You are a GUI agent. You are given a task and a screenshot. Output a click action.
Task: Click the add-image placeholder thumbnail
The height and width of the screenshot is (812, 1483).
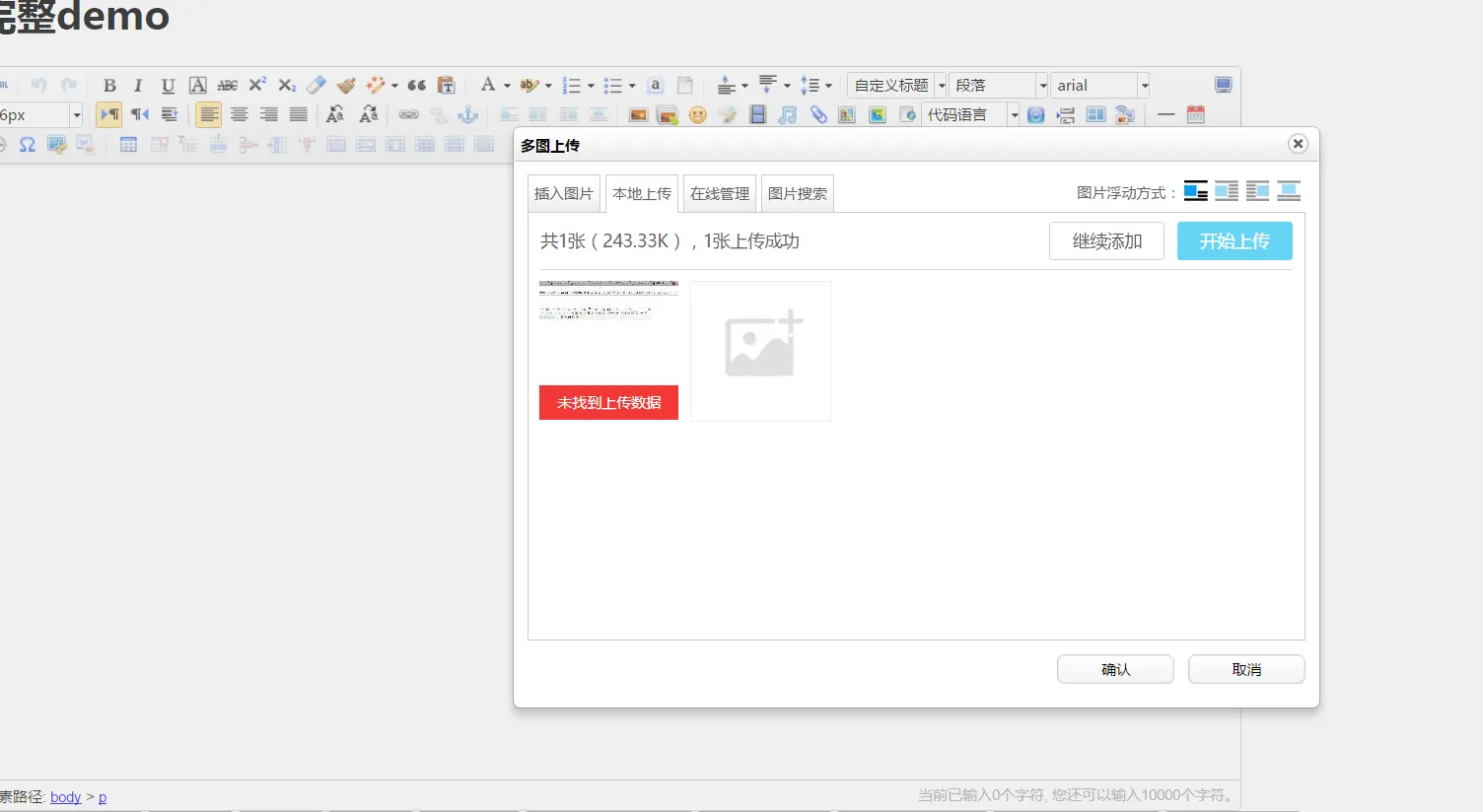[760, 351]
